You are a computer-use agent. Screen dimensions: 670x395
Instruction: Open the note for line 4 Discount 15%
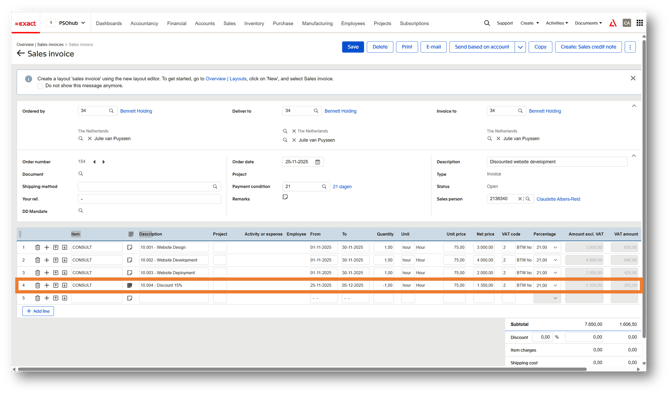(x=129, y=285)
